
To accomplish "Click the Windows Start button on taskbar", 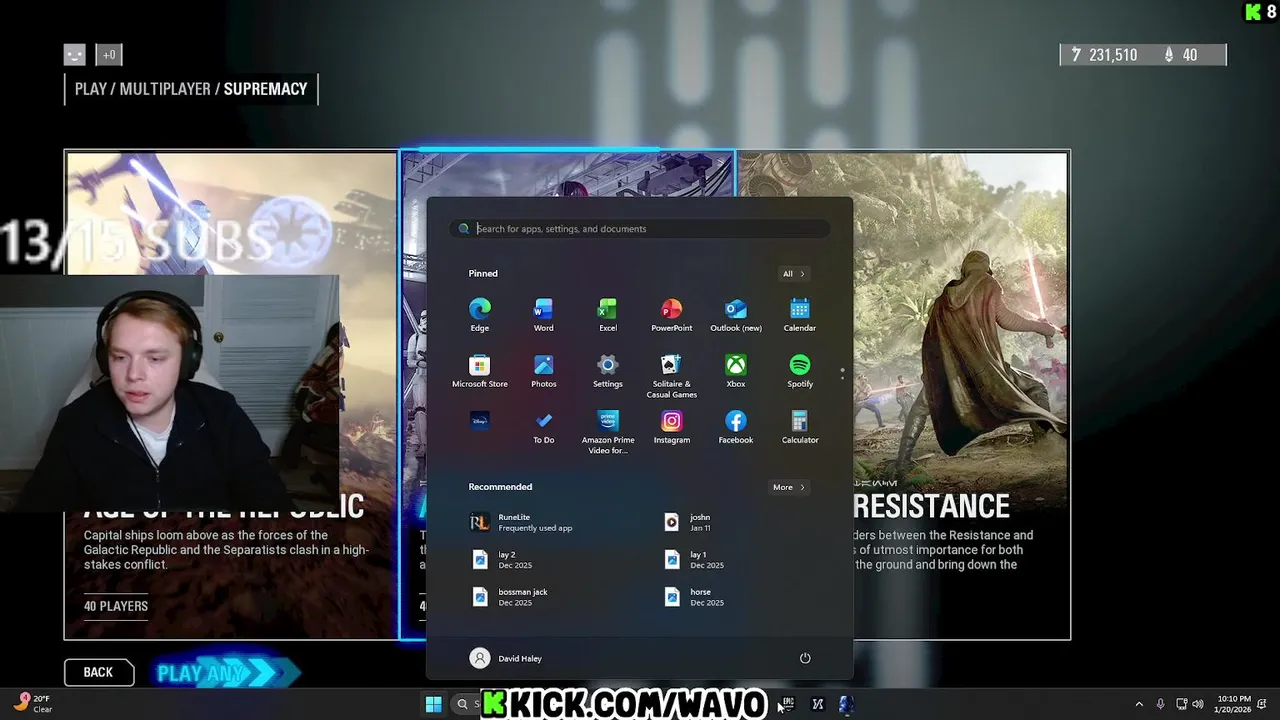I will [x=433, y=704].
